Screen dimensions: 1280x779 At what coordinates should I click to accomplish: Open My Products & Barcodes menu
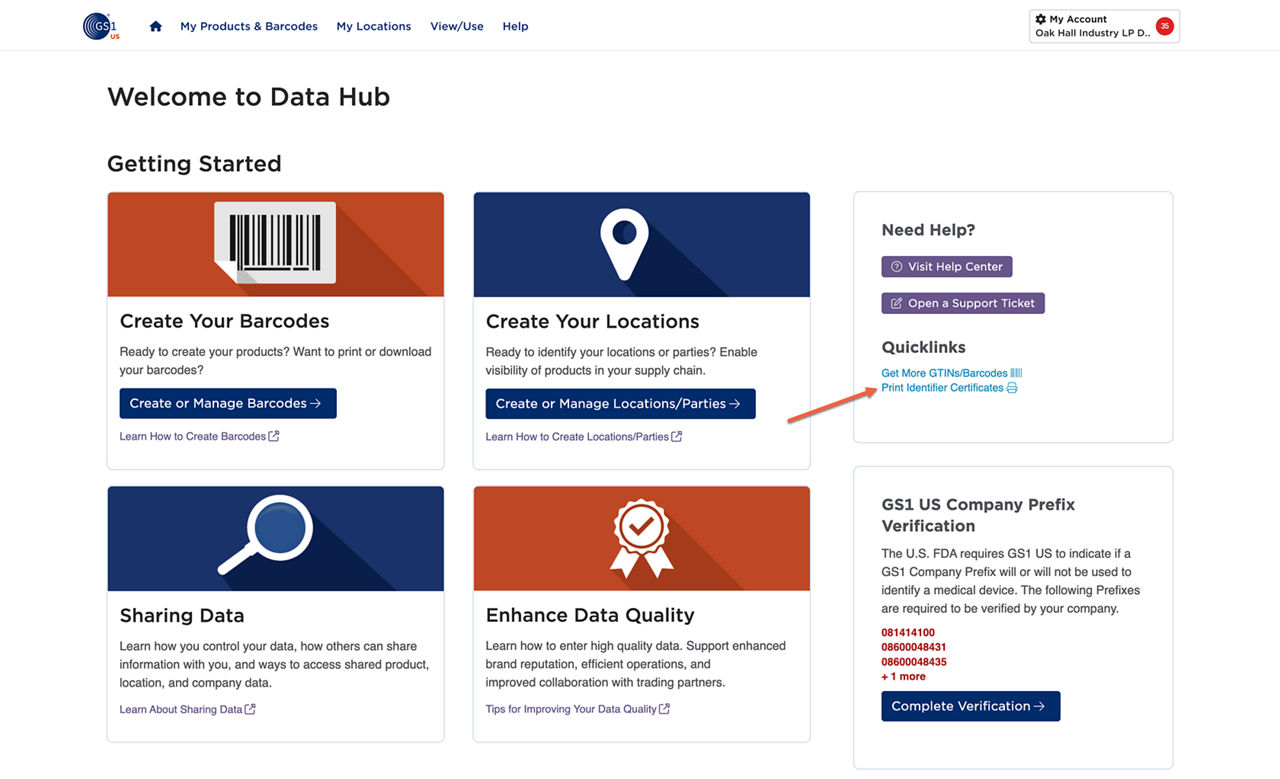[x=249, y=26]
